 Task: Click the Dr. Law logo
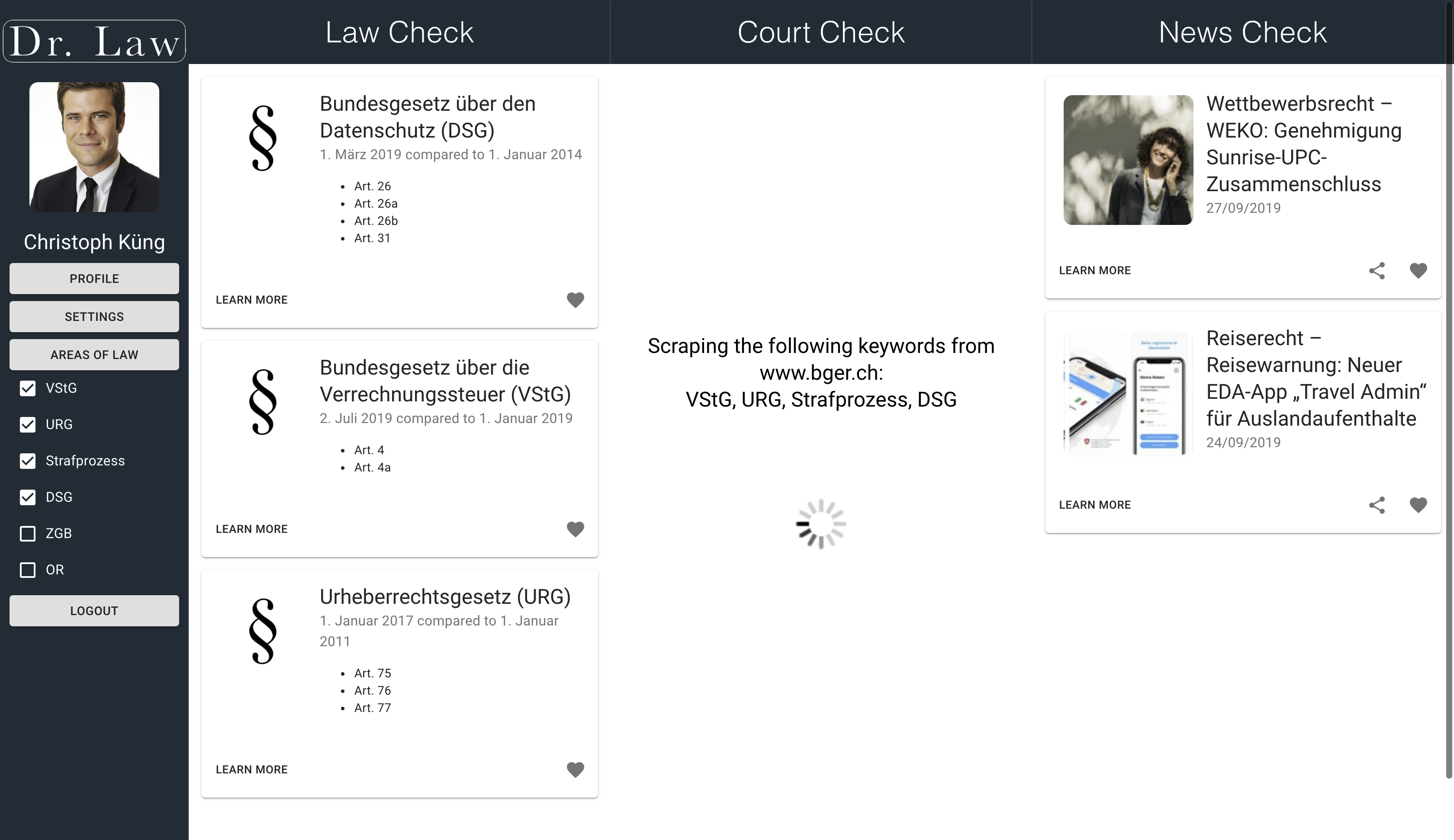[94, 42]
